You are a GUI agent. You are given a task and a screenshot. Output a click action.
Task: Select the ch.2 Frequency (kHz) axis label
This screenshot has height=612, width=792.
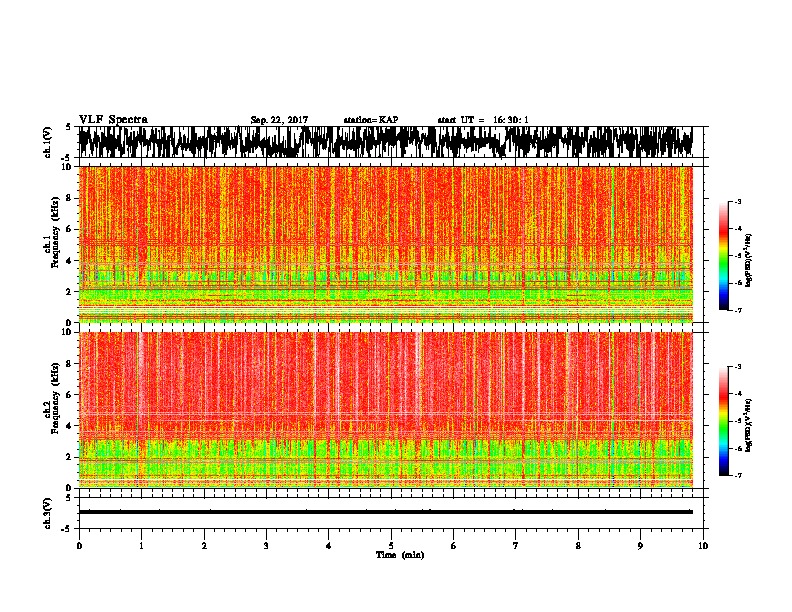coord(52,398)
